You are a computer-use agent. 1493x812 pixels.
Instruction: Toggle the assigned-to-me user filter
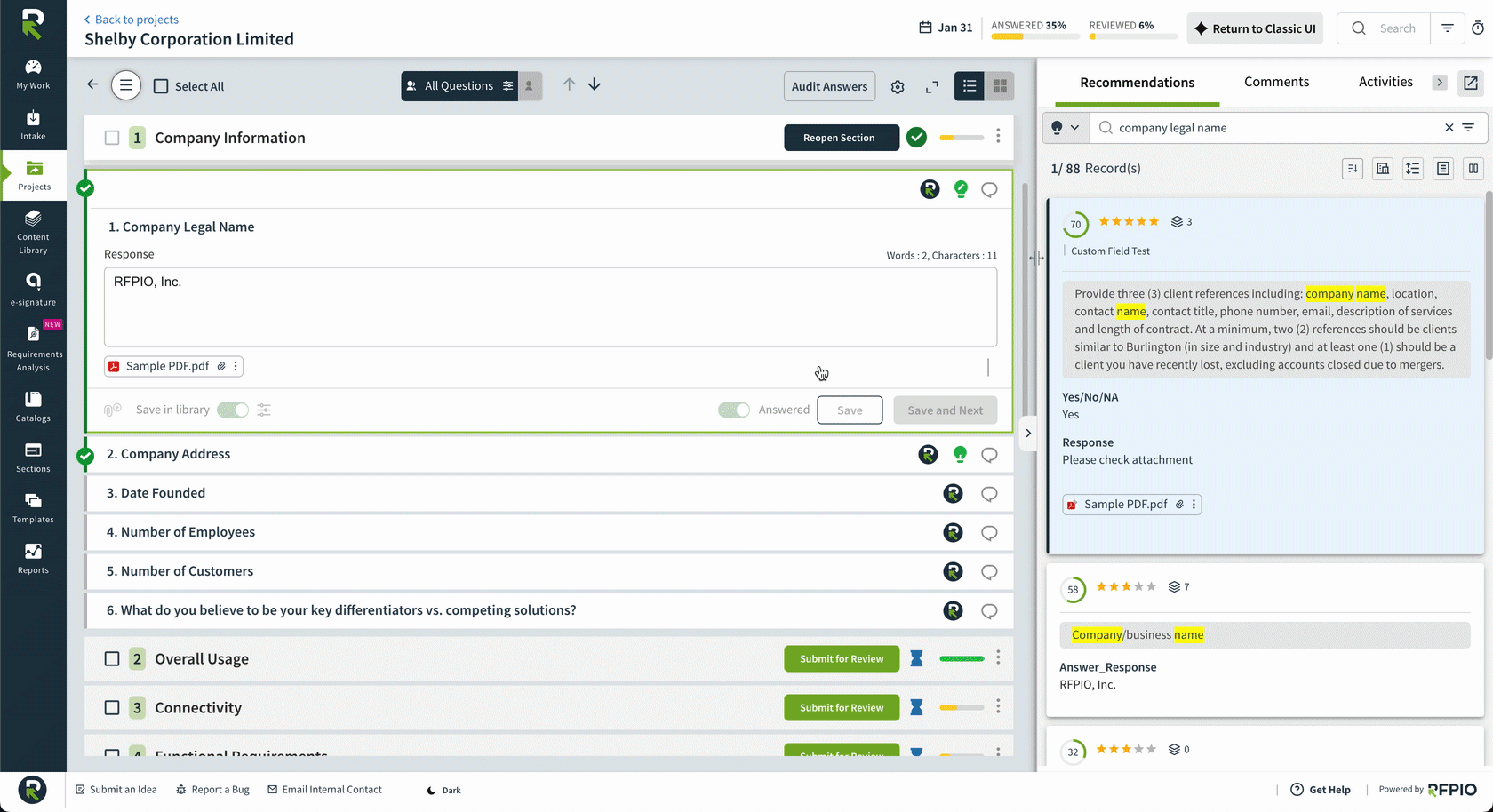click(x=530, y=86)
